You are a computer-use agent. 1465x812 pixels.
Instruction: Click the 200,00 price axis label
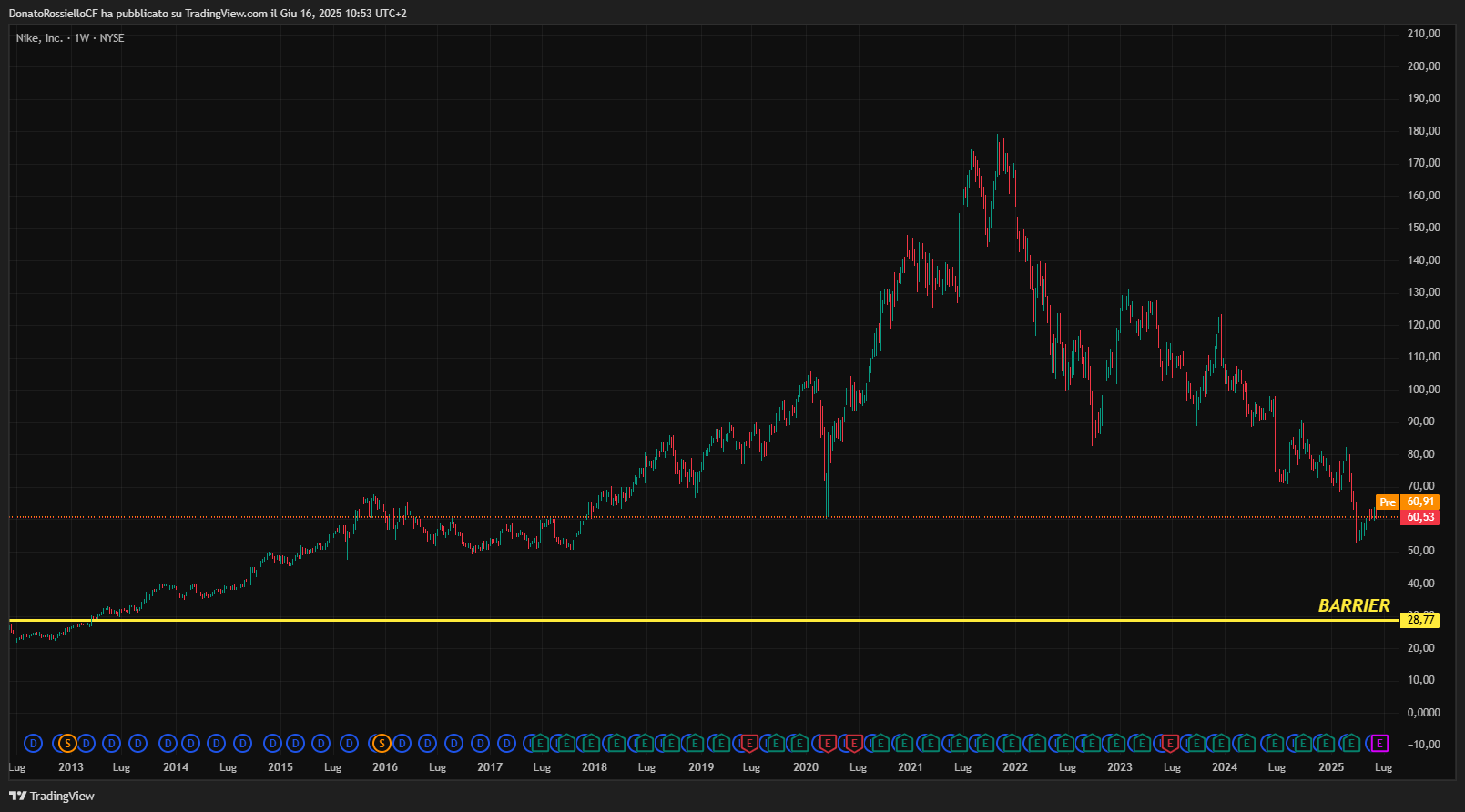1424,66
